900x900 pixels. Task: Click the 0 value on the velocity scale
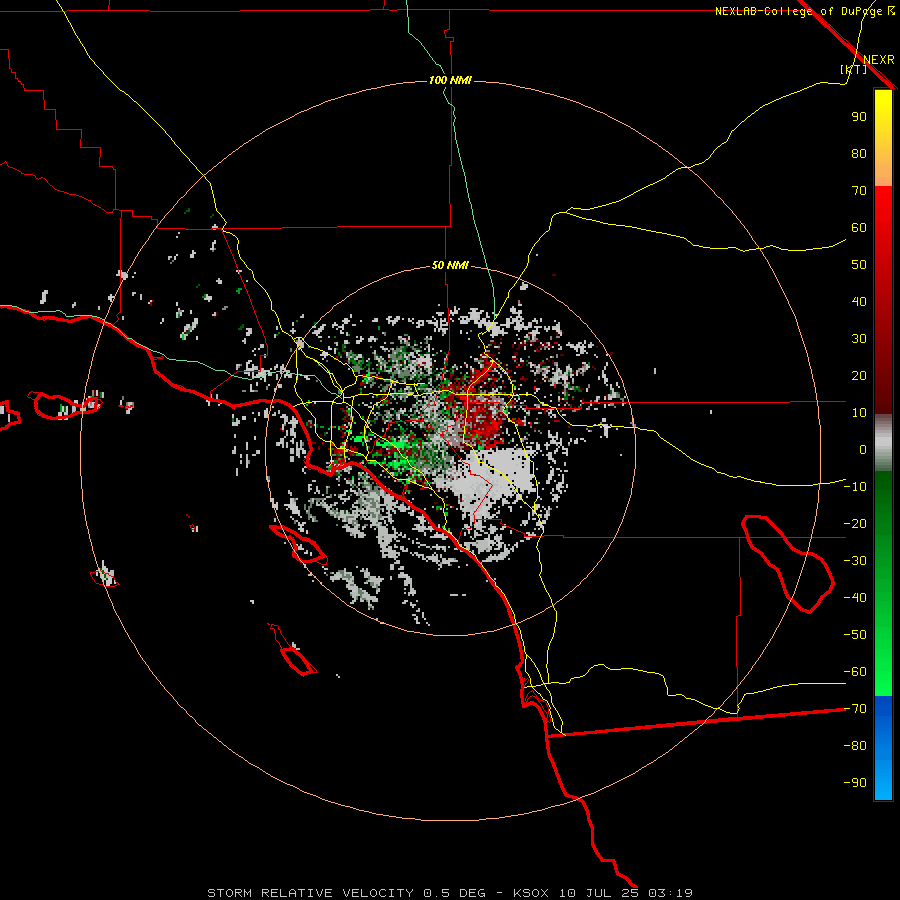click(863, 449)
